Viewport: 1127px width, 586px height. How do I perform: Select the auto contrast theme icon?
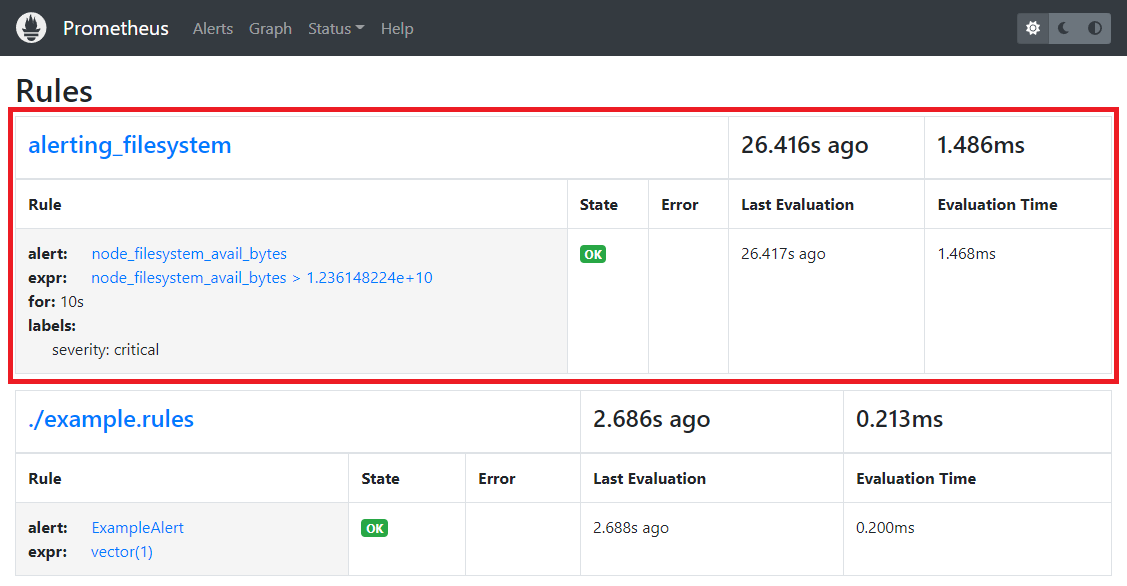[1095, 28]
